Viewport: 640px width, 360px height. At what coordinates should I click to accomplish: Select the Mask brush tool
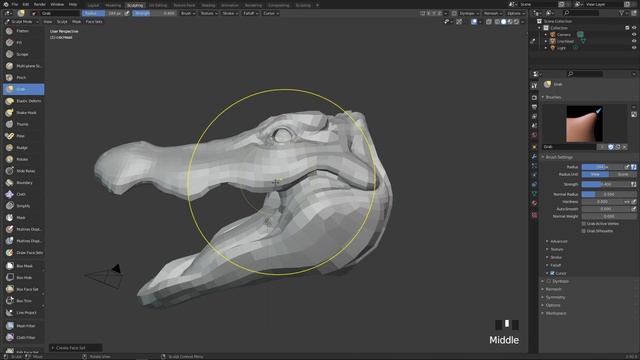pos(23,218)
